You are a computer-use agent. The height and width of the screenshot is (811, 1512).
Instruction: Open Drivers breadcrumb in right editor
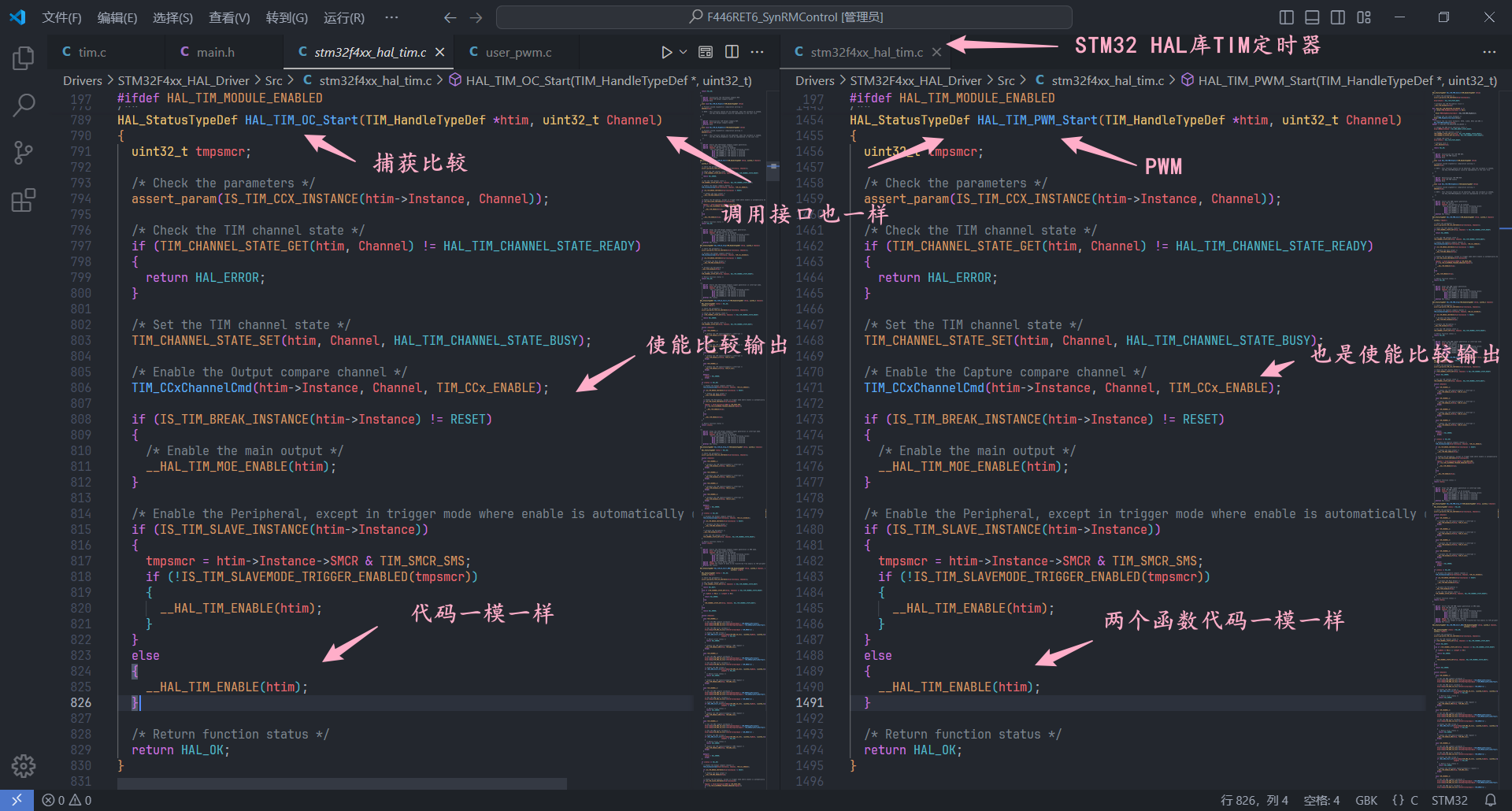[x=815, y=80]
